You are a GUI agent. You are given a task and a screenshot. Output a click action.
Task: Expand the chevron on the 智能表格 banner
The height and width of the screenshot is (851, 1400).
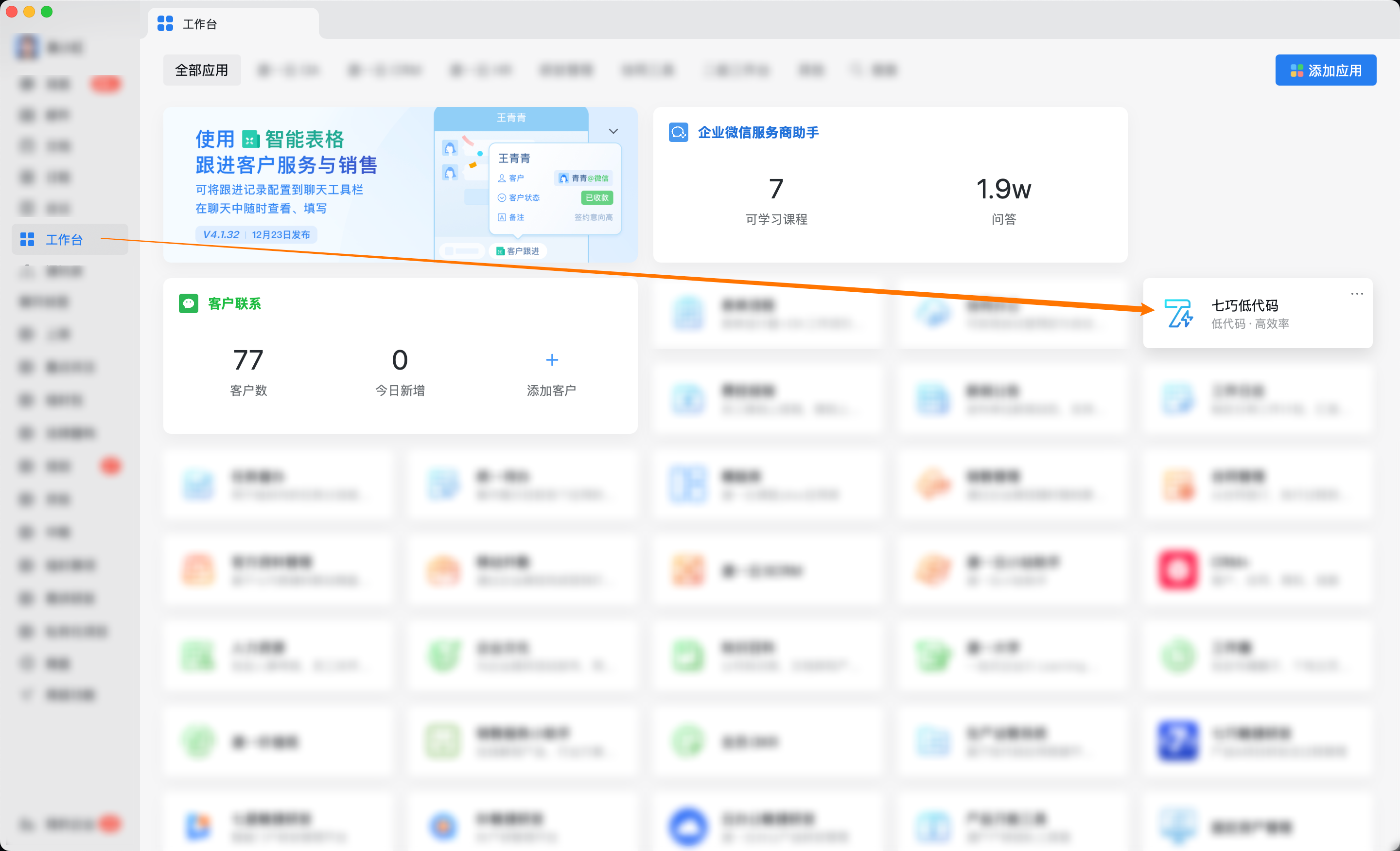[x=613, y=131]
